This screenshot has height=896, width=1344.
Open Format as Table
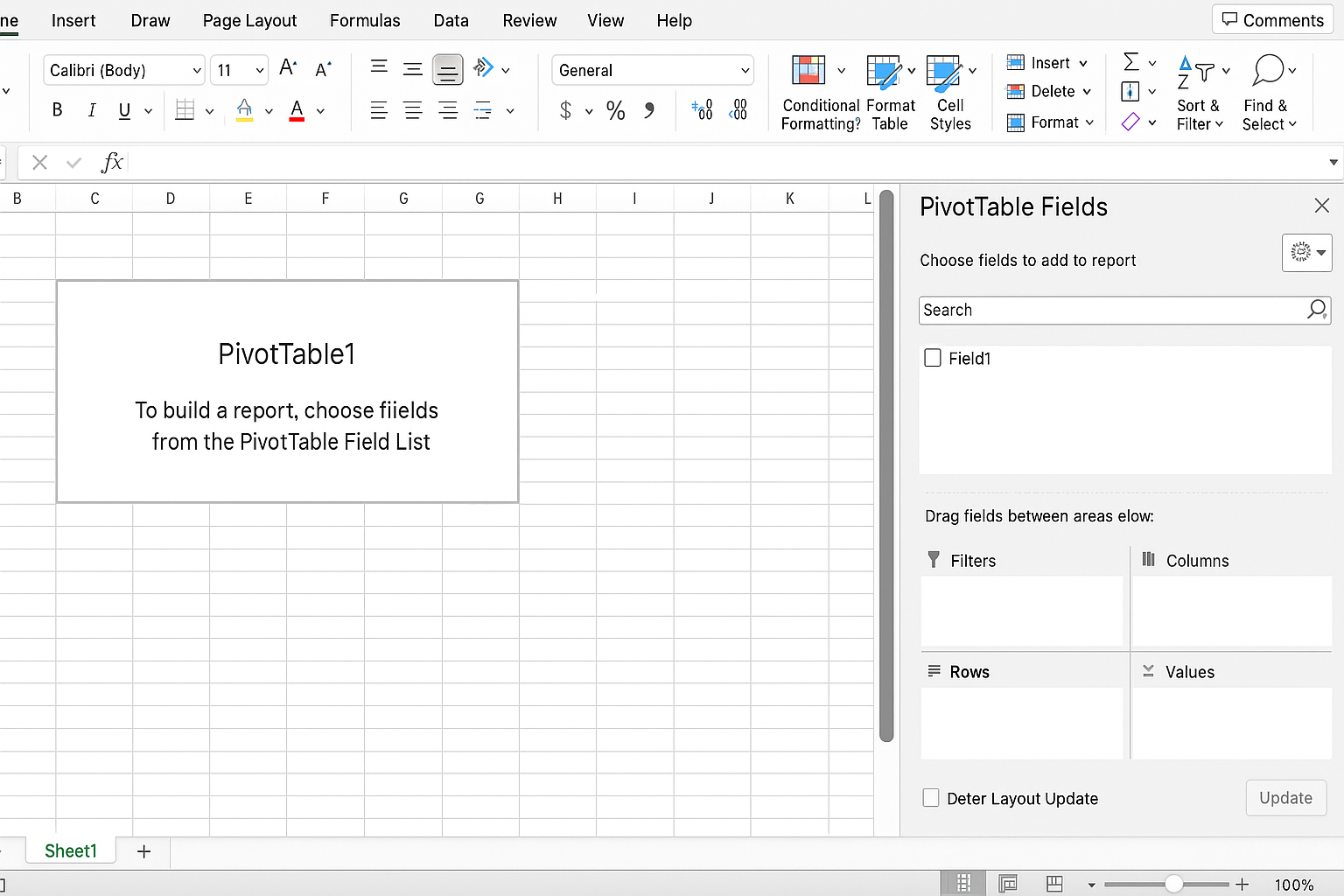pos(891,94)
